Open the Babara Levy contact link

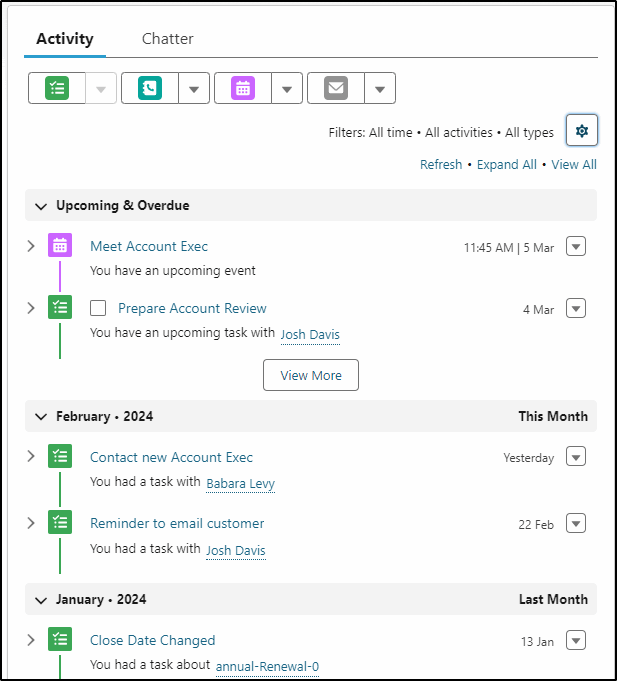[241, 483]
